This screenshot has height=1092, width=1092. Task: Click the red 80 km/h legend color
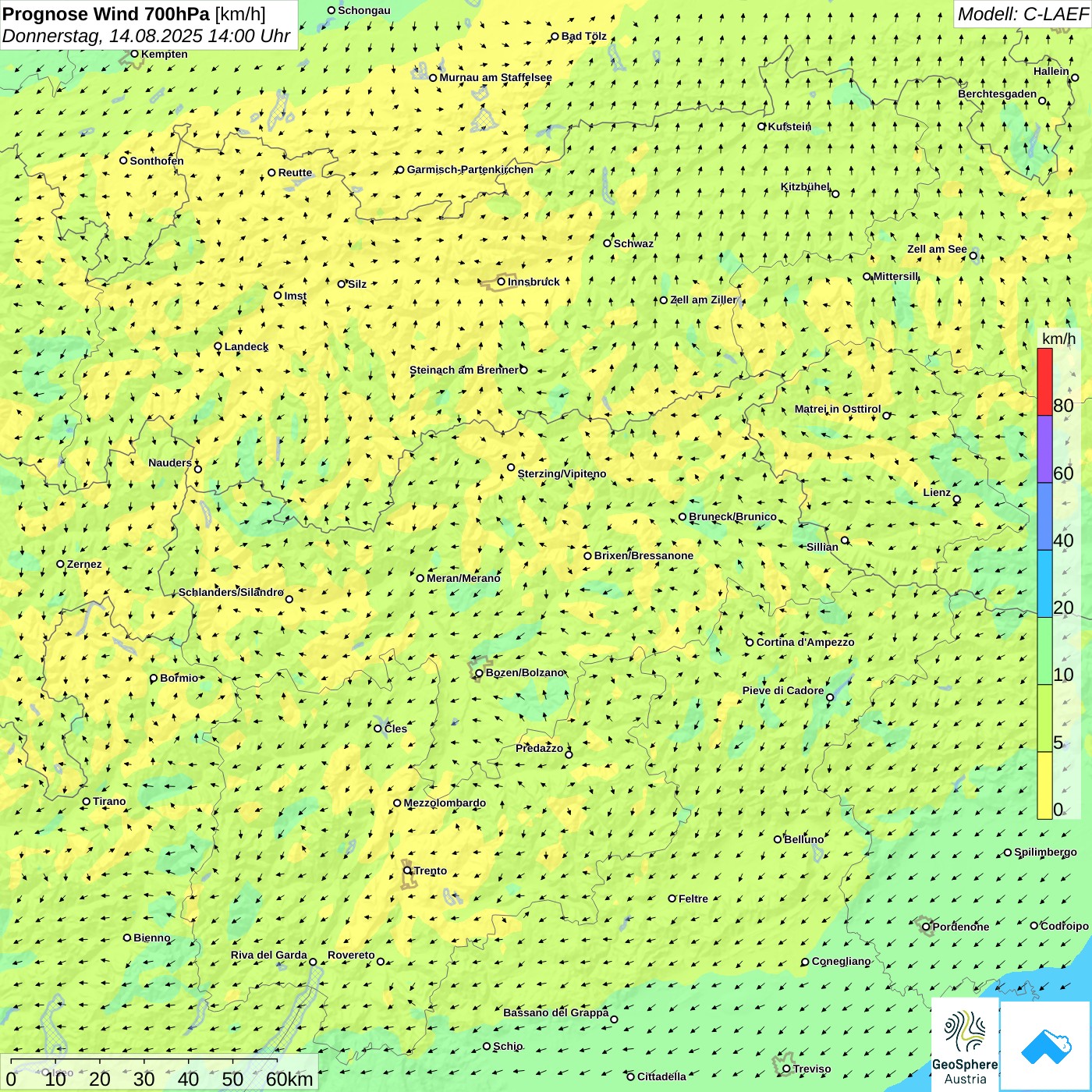[x=1044, y=381]
